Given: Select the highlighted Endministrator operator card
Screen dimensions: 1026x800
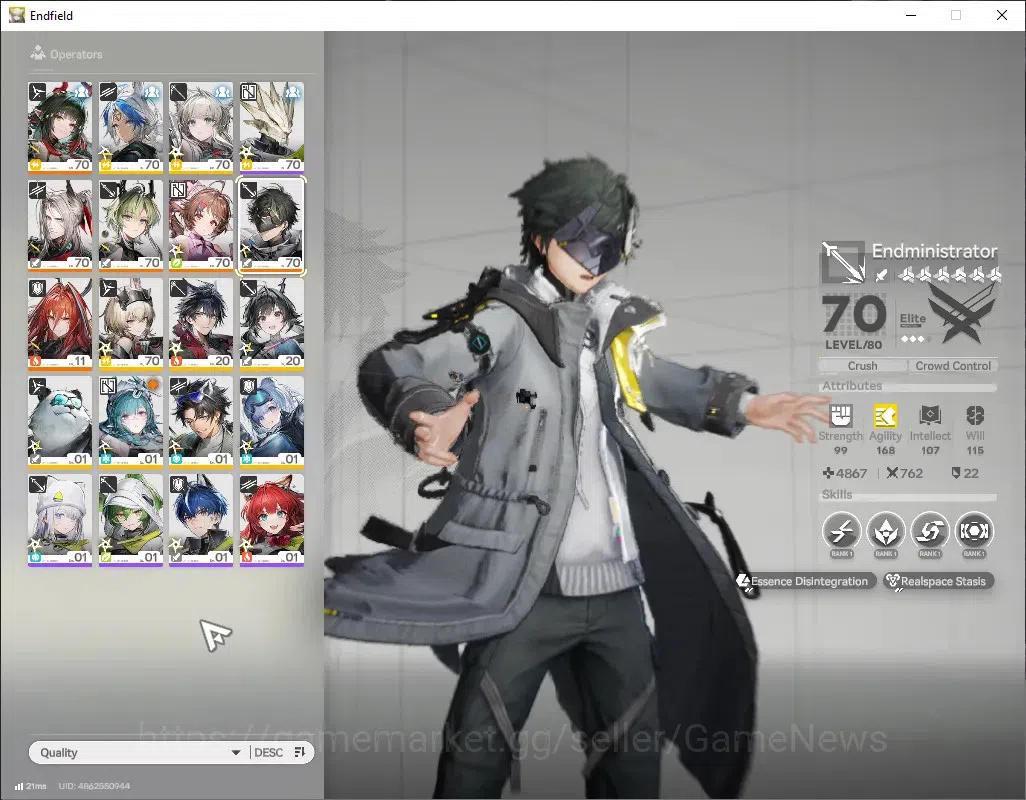Looking at the screenshot, I should (x=272, y=226).
